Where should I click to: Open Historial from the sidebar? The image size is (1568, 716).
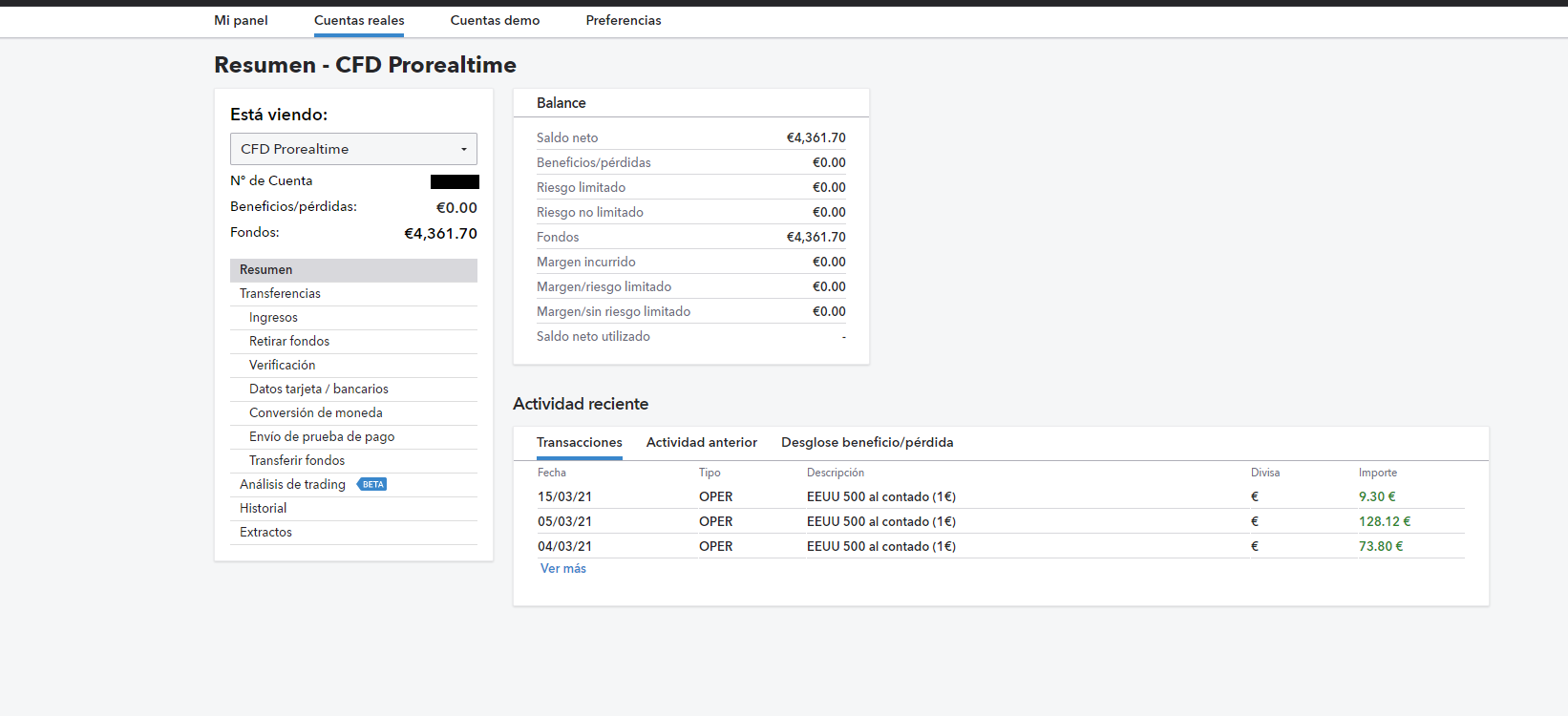[x=263, y=509]
